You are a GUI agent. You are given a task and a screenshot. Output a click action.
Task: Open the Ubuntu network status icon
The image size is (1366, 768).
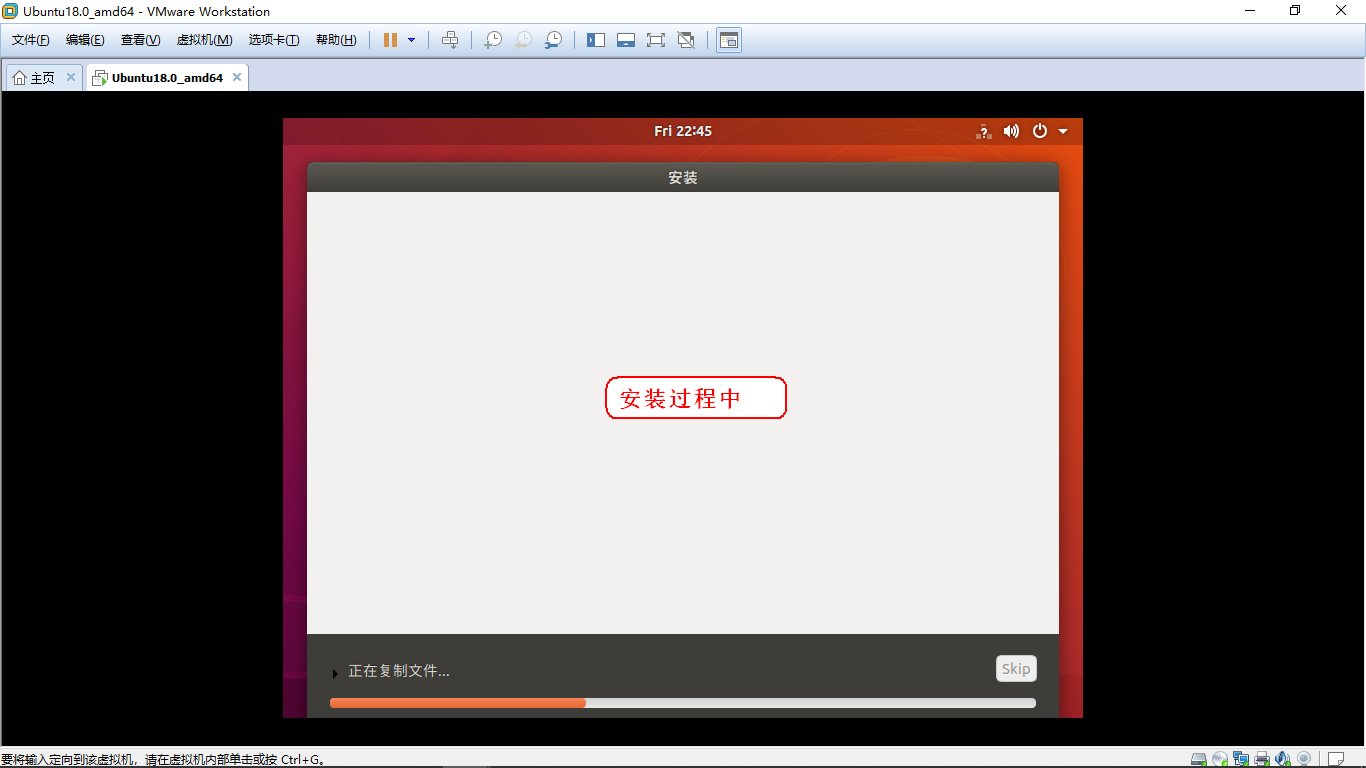[984, 131]
